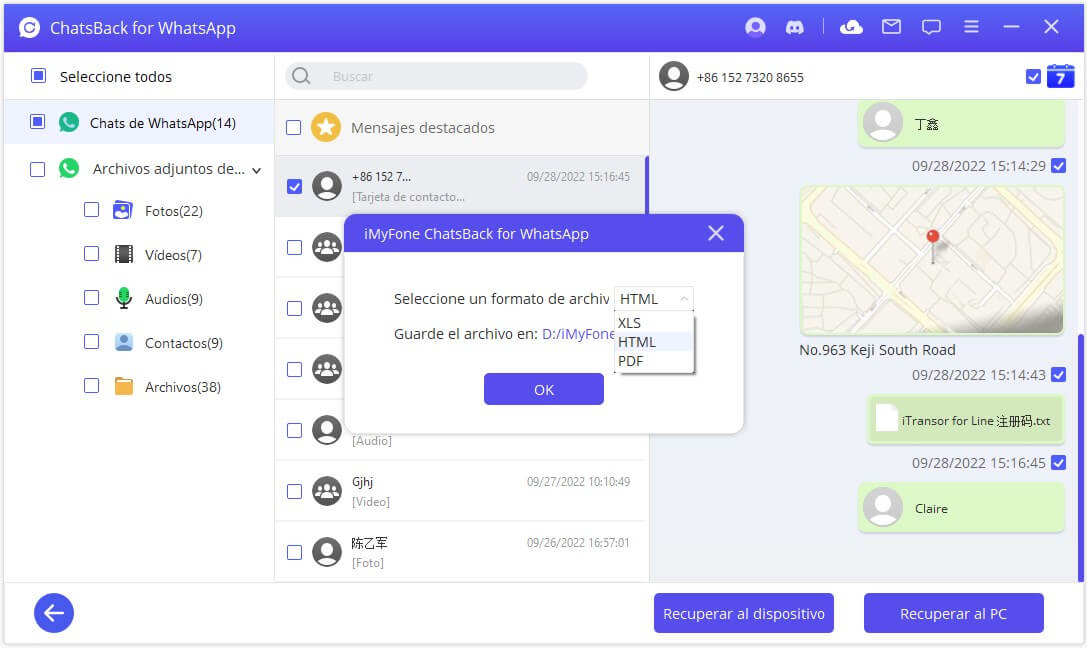Check the Audios(9) checkbox
Image resolution: width=1087 pixels, height=648 pixels.
[91, 298]
